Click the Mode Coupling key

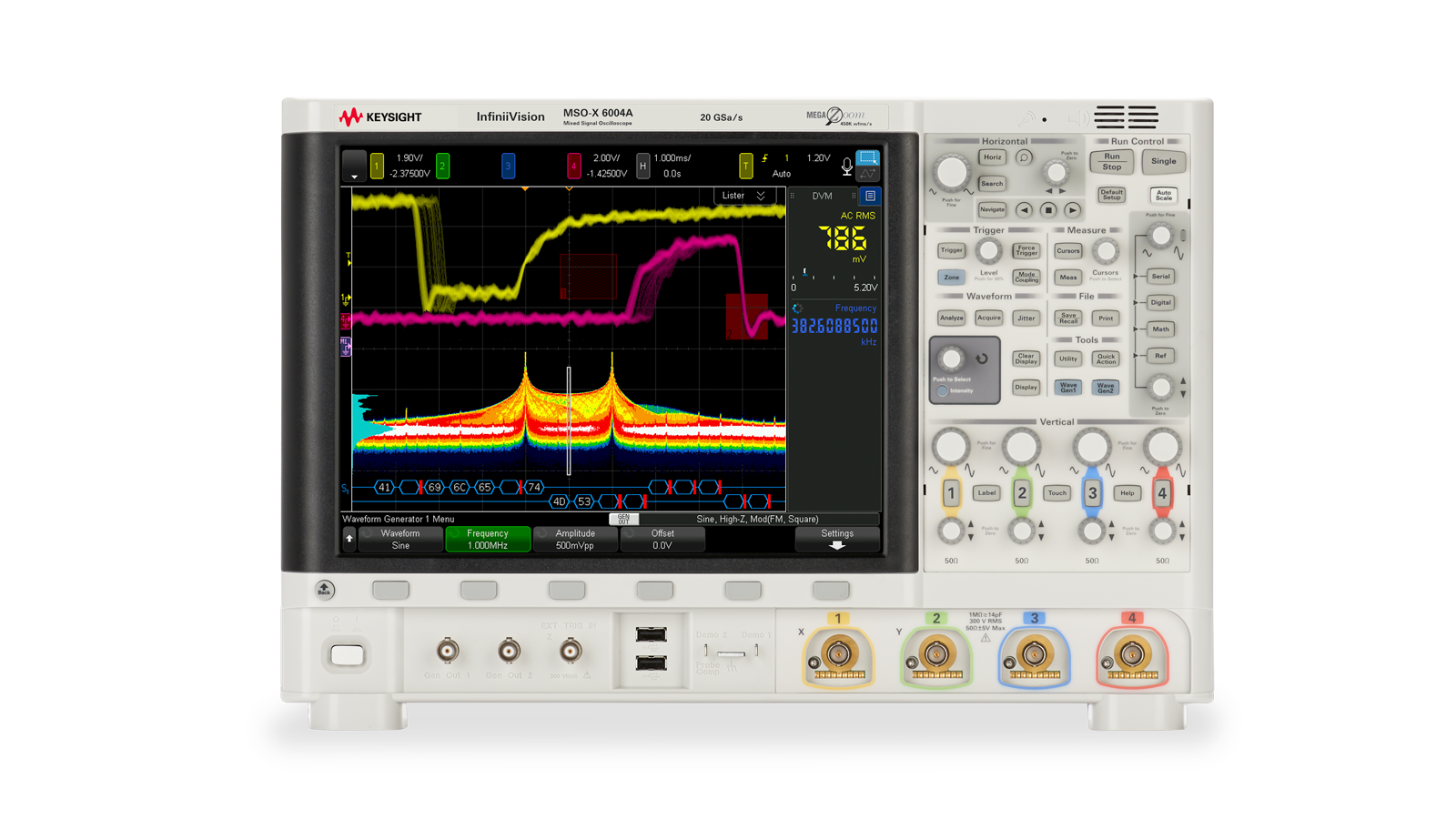[x=1026, y=278]
